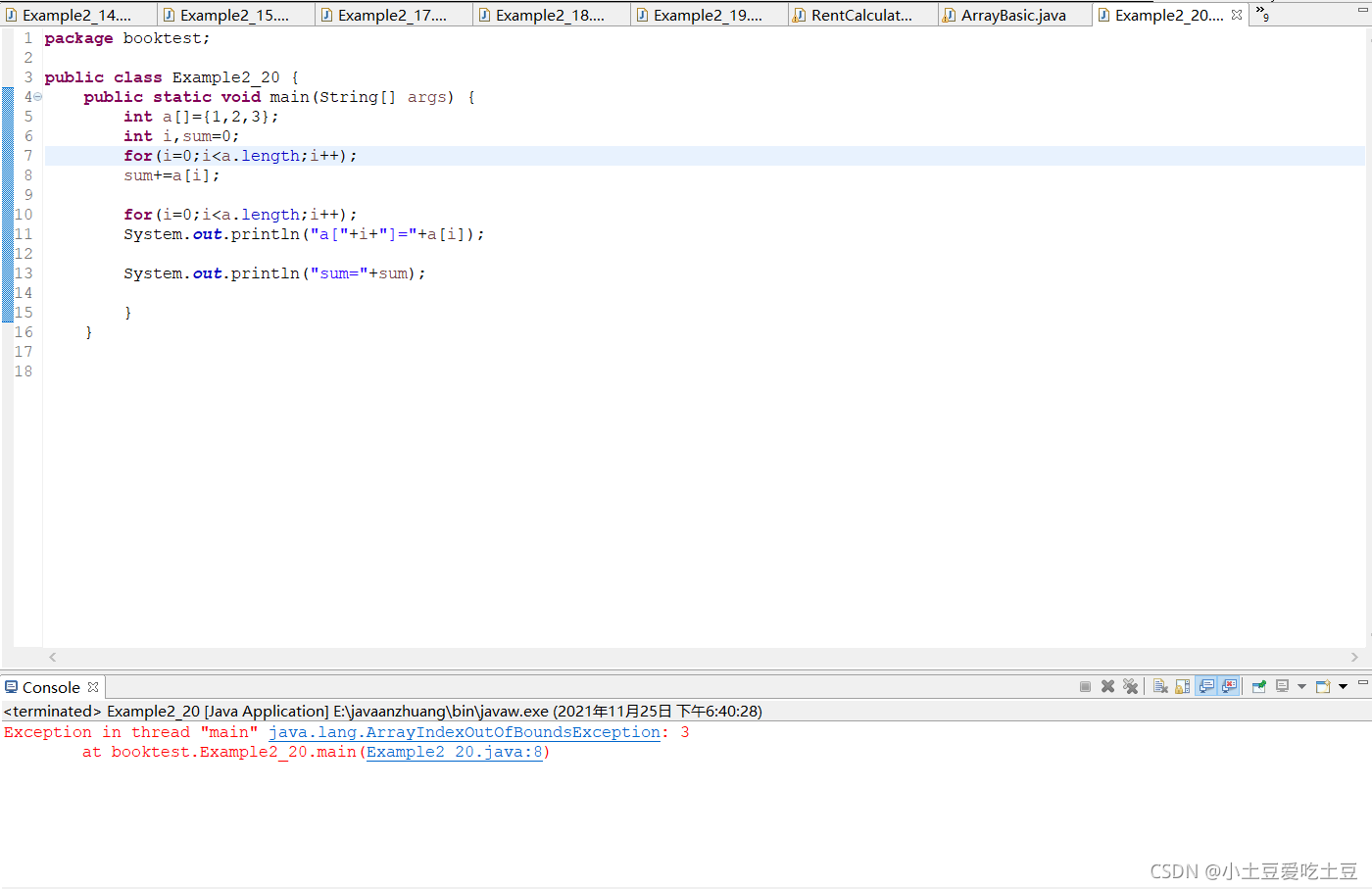Select the Pin Console icon
The width and height of the screenshot is (1372, 889).
1258,686
